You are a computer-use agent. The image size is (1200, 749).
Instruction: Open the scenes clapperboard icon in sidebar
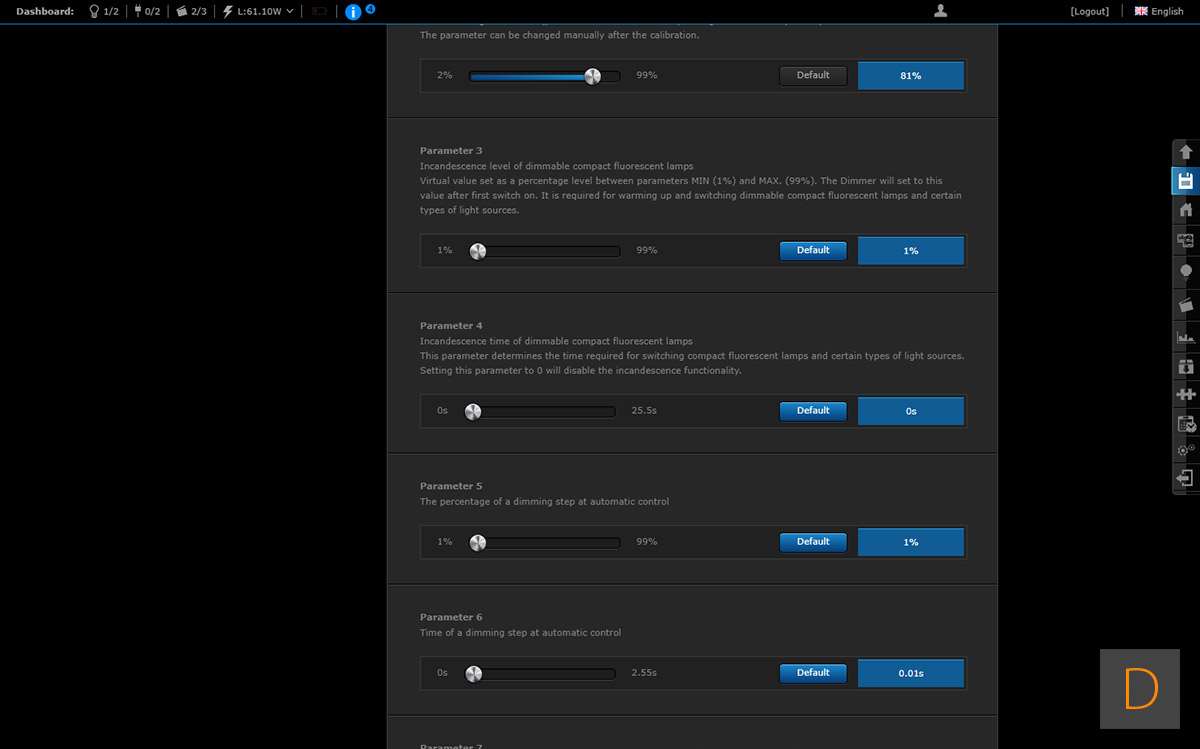point(1186,305)
